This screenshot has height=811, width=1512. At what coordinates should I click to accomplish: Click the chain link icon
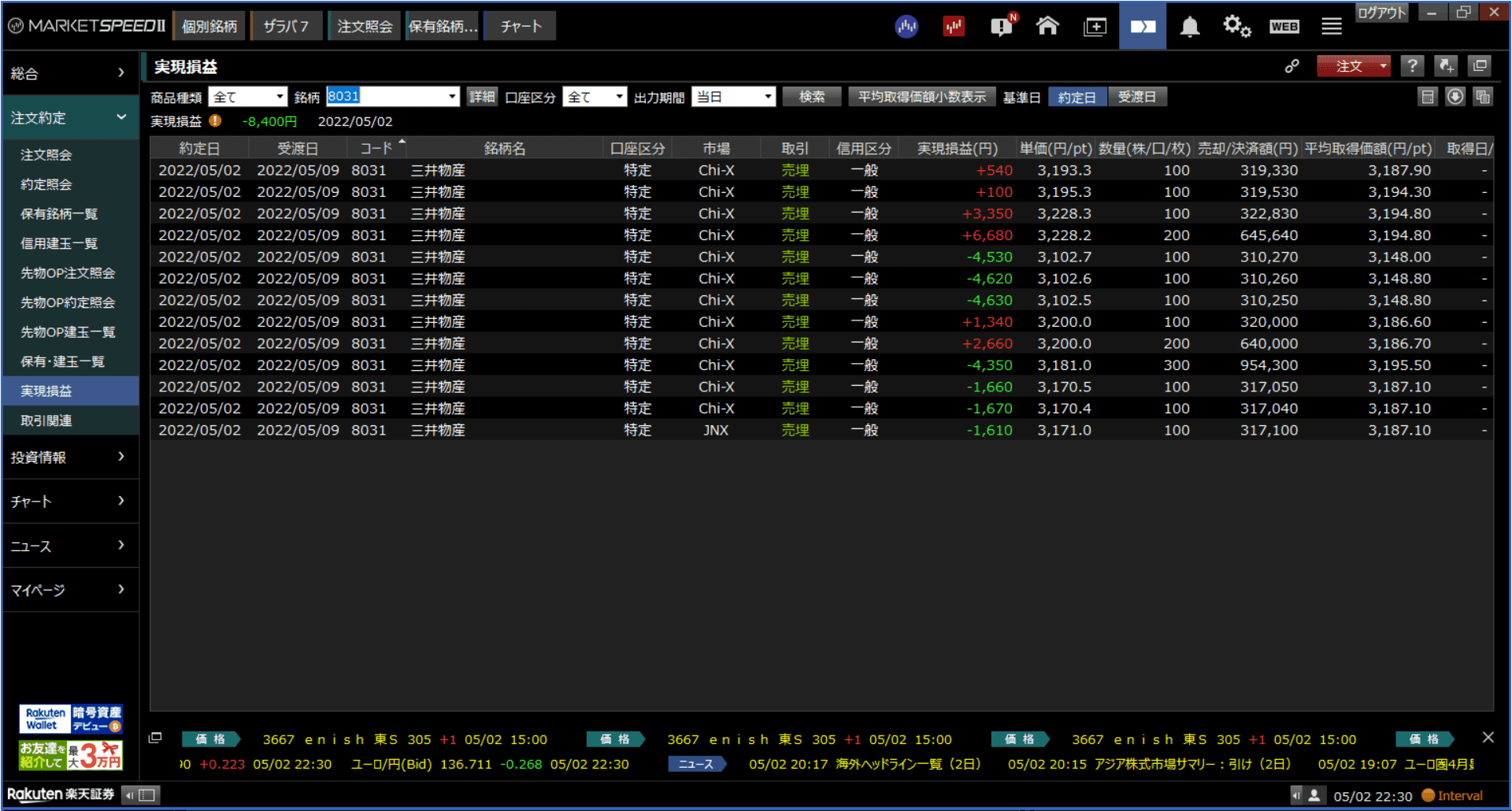tap(1292, 66)
